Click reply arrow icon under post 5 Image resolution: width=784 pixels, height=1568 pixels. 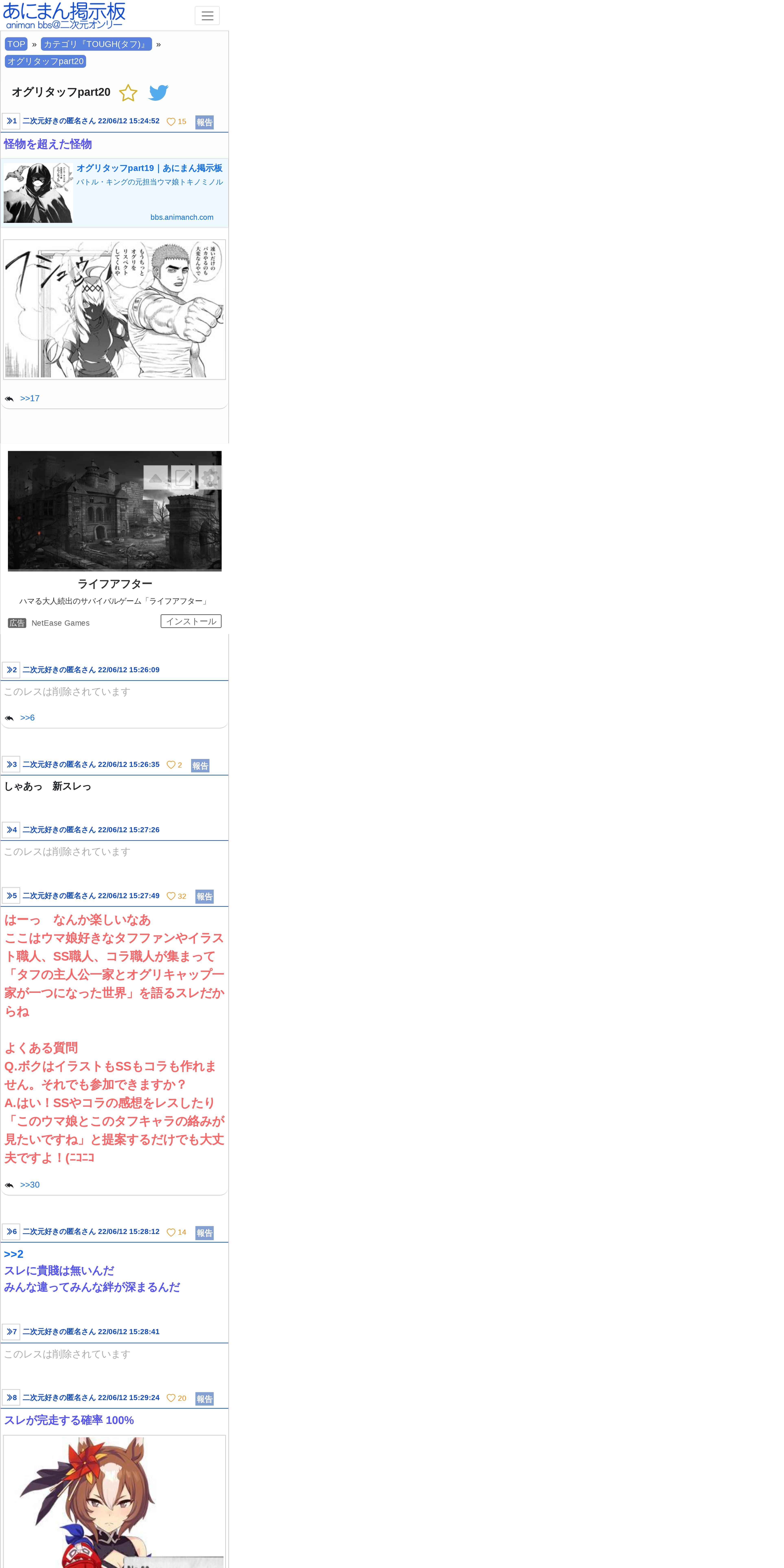pyautogui.click(x=9, y=1185)
